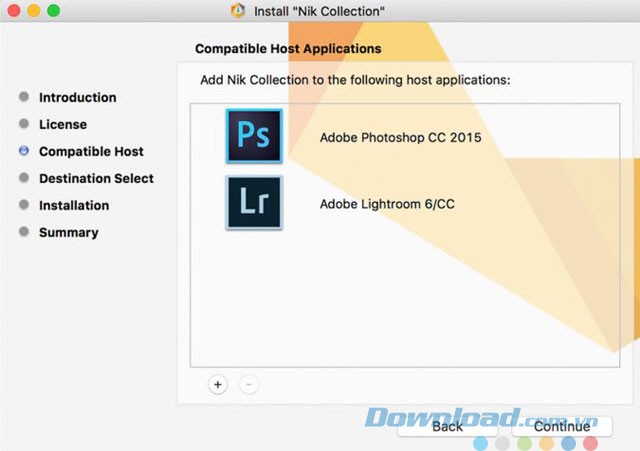Click the plus button to add host
This screenshot has width=640, height=451.
click(218, 385)
